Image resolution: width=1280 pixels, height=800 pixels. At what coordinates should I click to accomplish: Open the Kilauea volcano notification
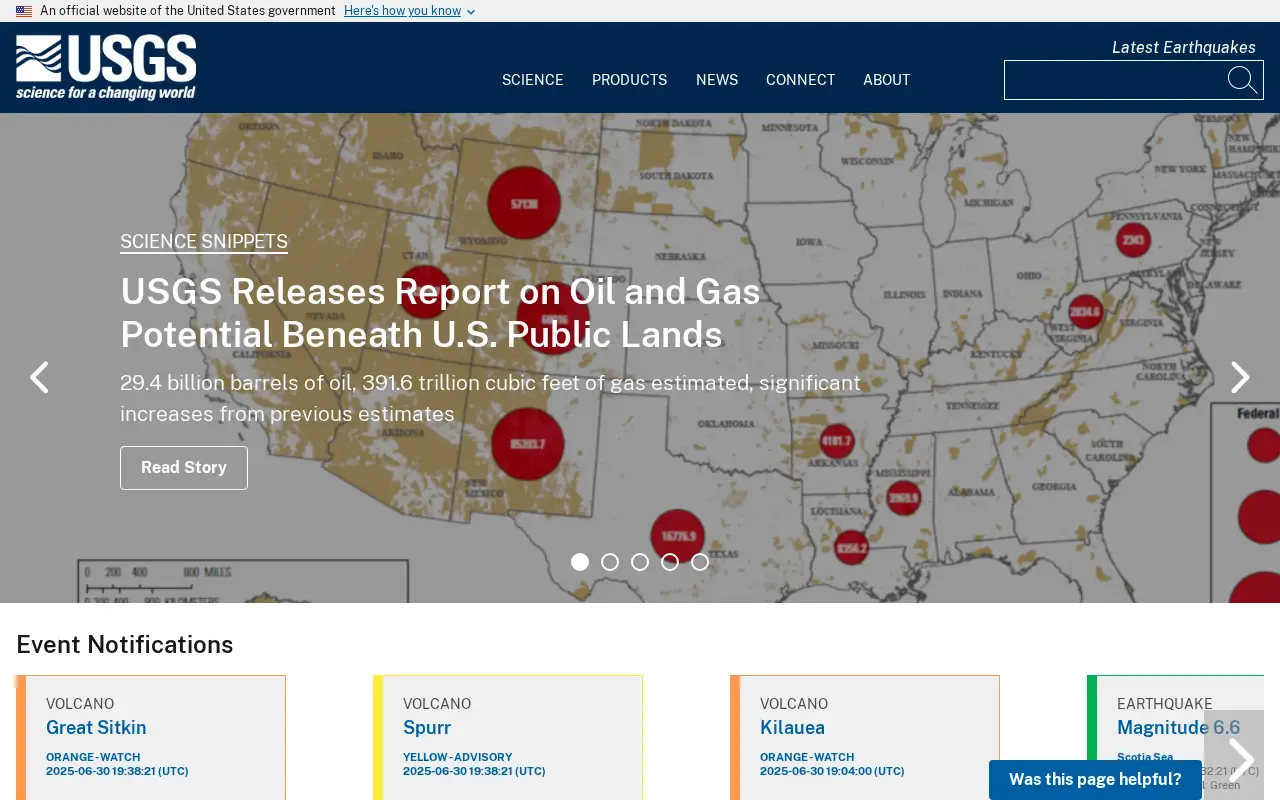pyautogui.click(x=792, y=728)
